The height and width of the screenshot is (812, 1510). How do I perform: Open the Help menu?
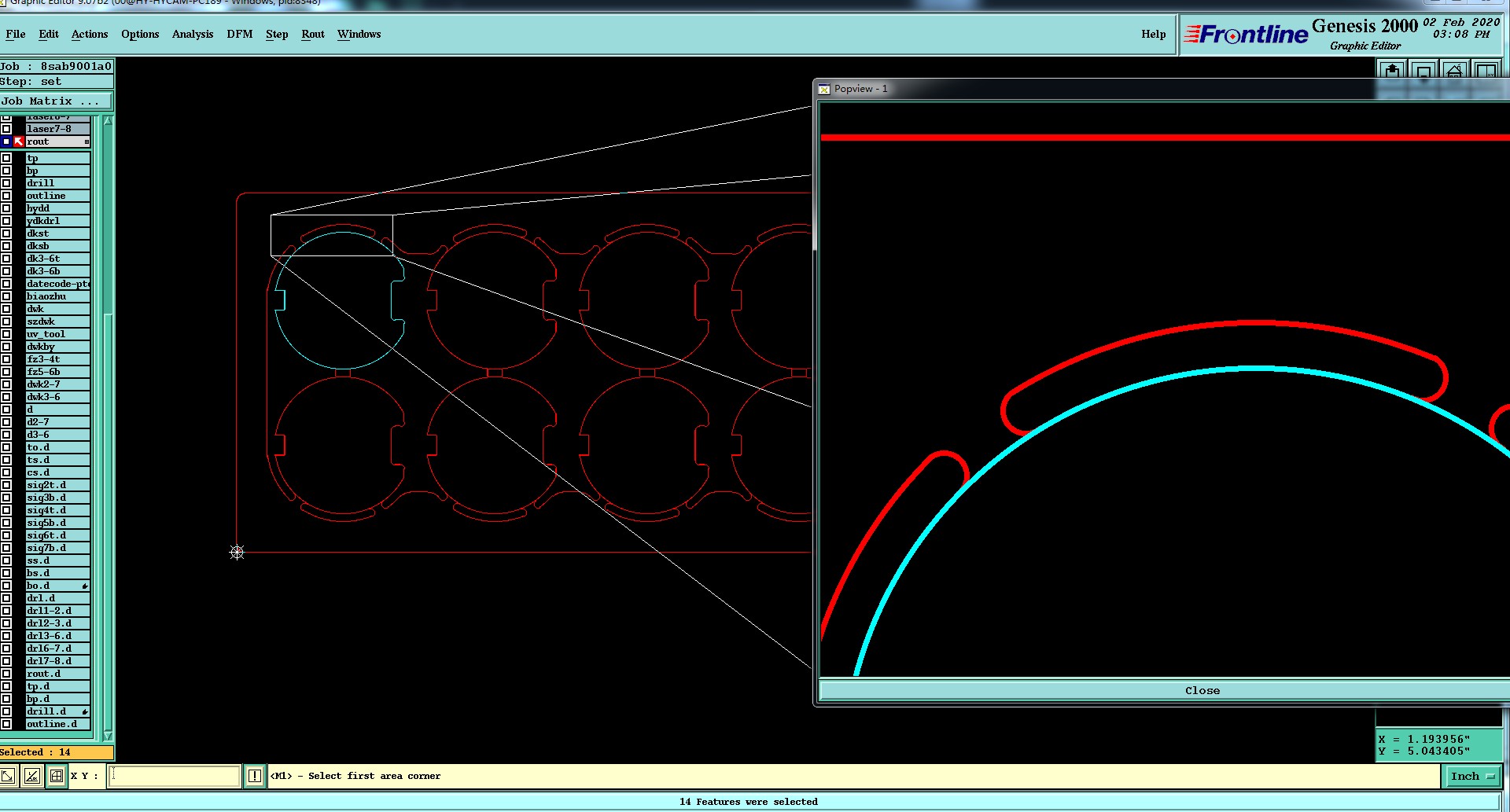point(1154,34)
